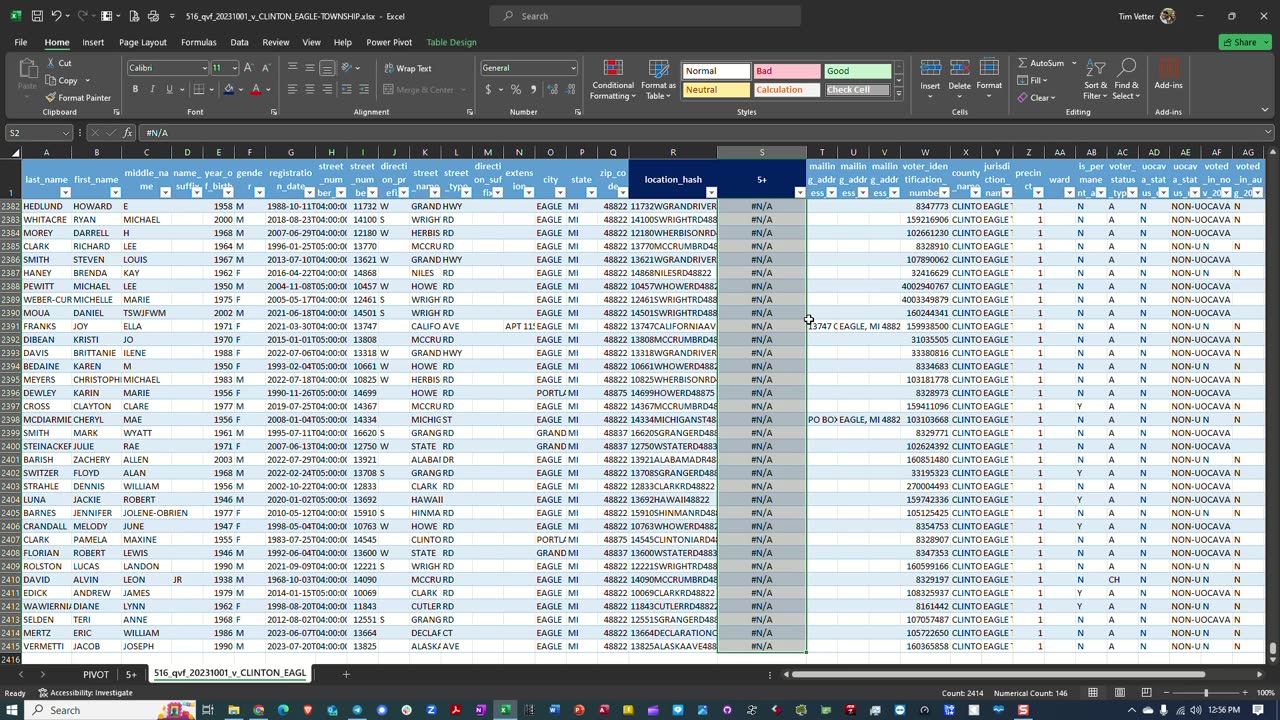This screenshot has height=720, width=1280.
Task: Toggle Center horizontal alignment
Action: click(x=310, y=89)
